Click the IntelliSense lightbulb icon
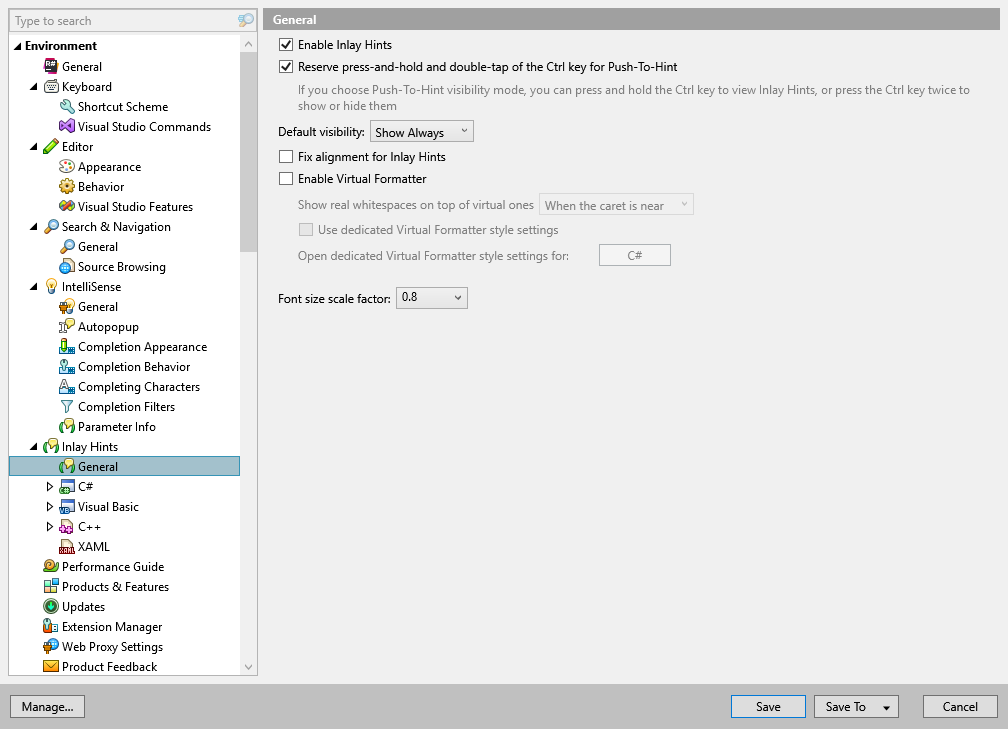The width and height of the screenshot is (1008, 729). coord(51,287)
